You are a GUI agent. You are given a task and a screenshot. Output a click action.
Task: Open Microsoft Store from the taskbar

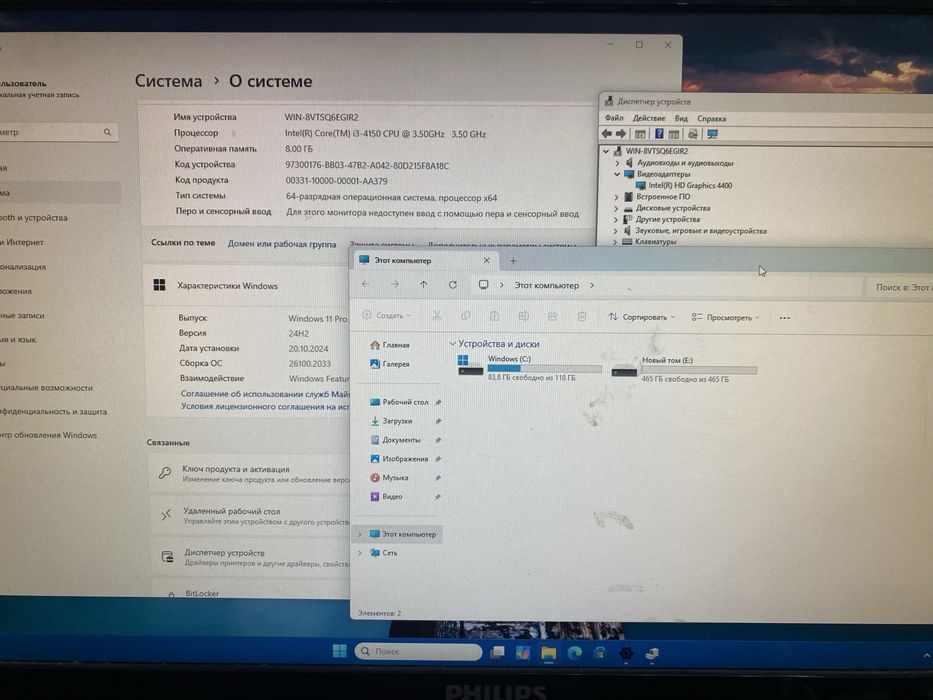click(x=600, y=654)
